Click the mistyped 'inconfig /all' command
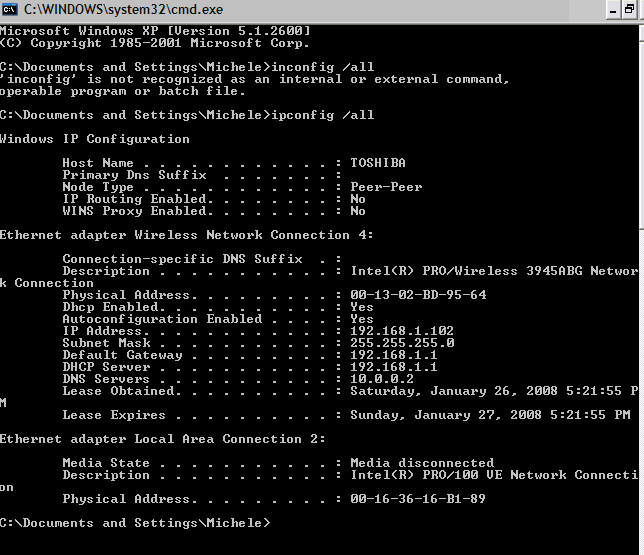644x555 pixels. (x=322, y=67)
